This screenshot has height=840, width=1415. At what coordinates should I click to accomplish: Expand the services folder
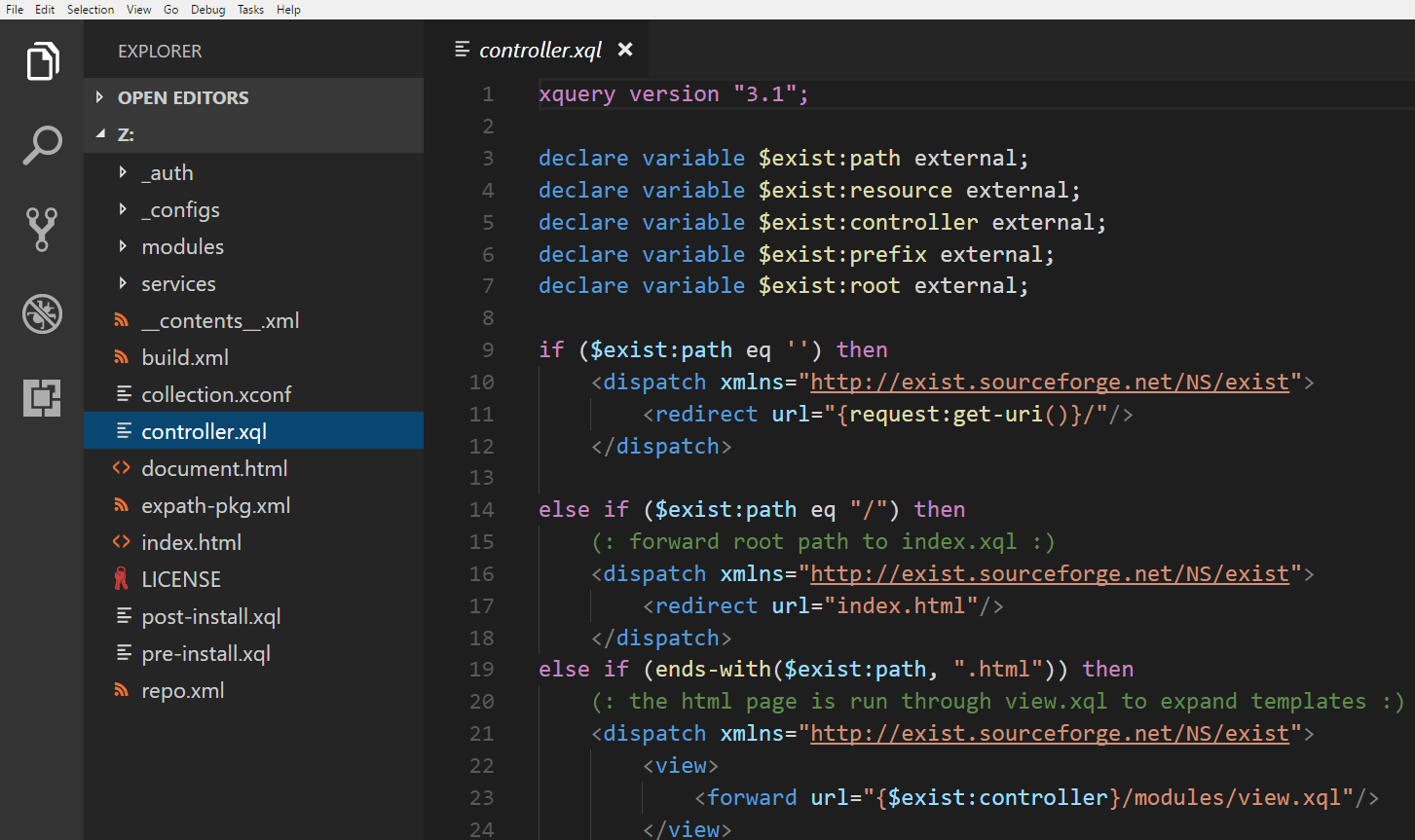(x=123, y=283)
